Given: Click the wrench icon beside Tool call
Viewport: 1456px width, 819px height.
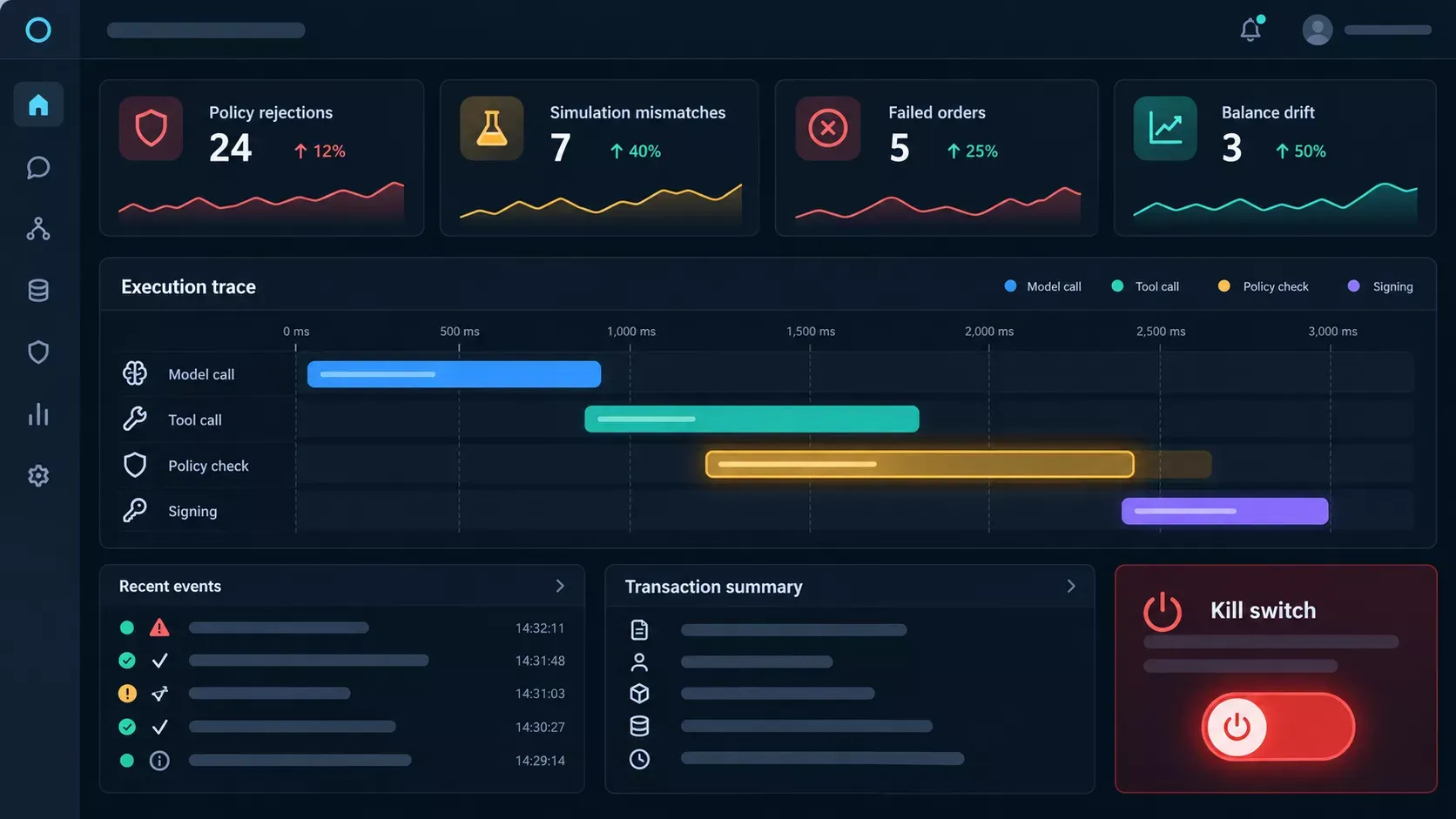Looking at the screenshot, I should pos(135,419).
